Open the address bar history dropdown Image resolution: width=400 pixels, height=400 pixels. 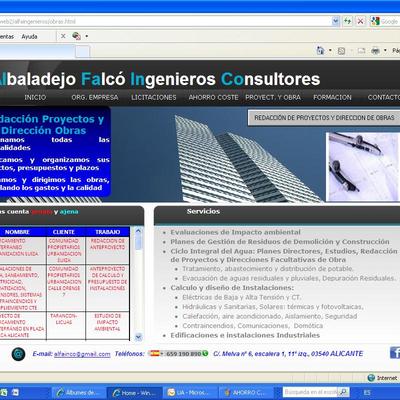[x=336, y=21]
